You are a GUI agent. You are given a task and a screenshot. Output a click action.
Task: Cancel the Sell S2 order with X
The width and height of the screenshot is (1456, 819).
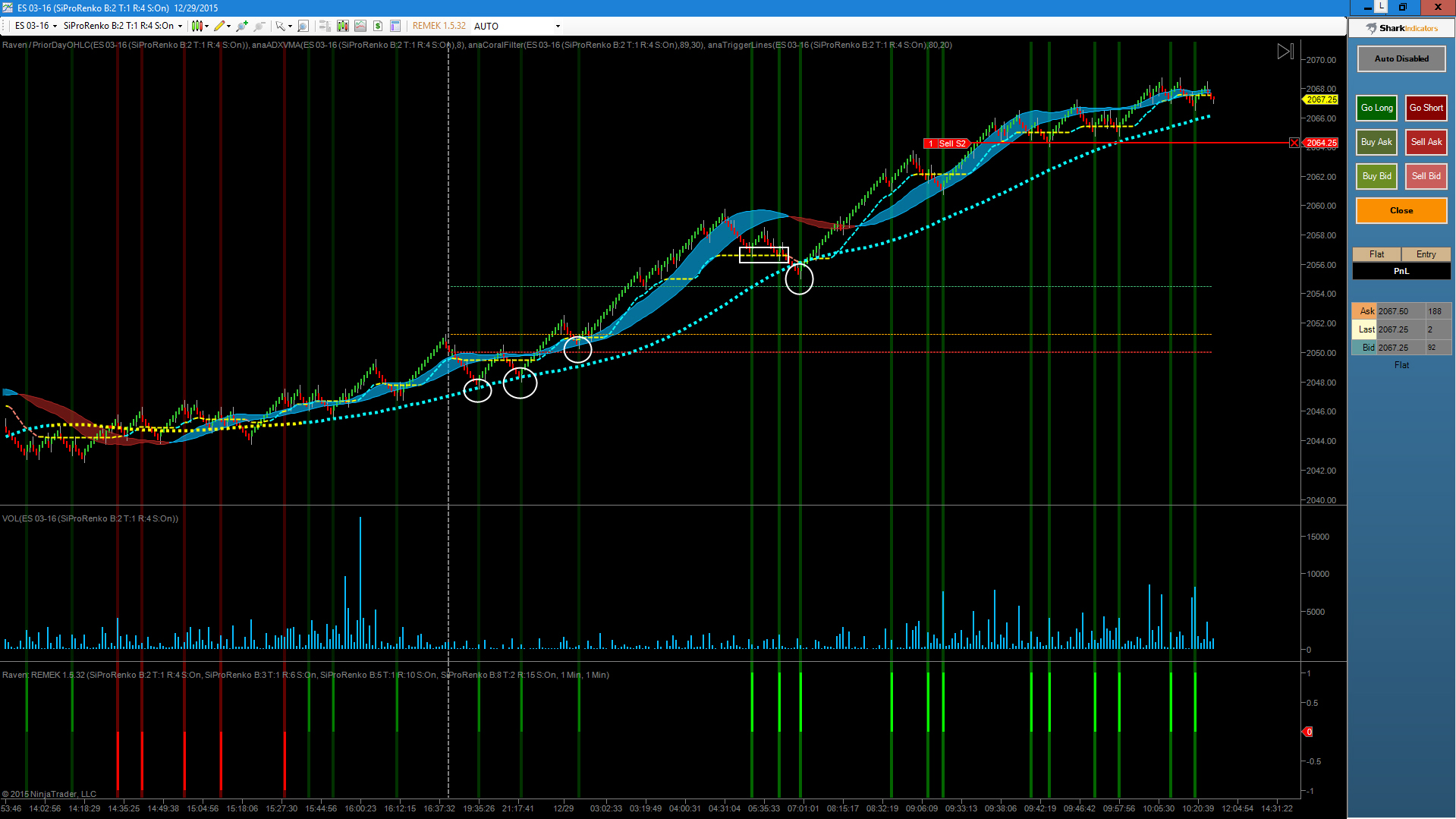[x=1294, y=143]
